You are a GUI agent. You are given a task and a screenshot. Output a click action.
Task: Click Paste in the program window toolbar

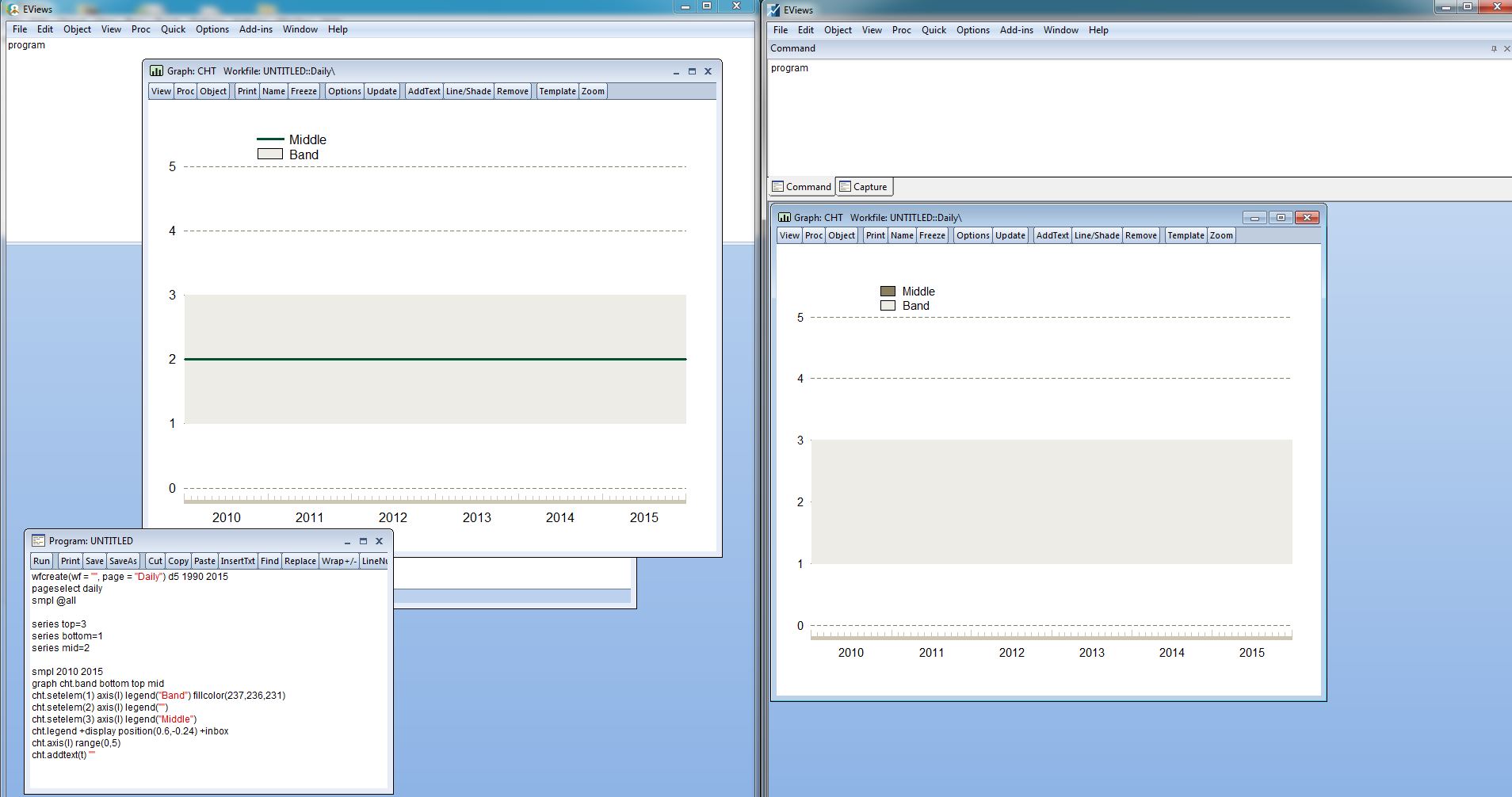204,561
